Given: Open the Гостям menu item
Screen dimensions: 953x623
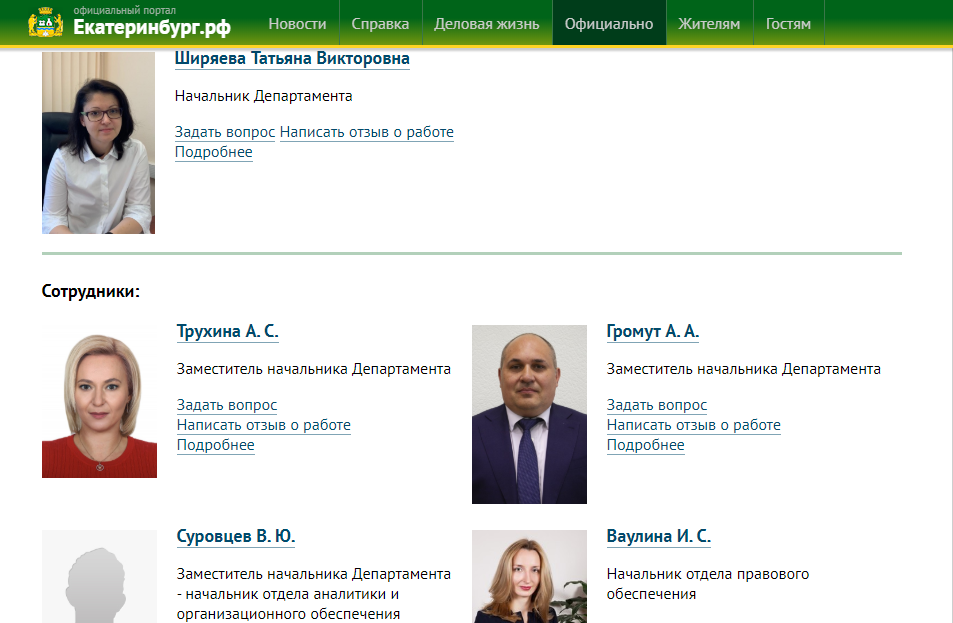Looking at the screenshot, I should [788, 24].
